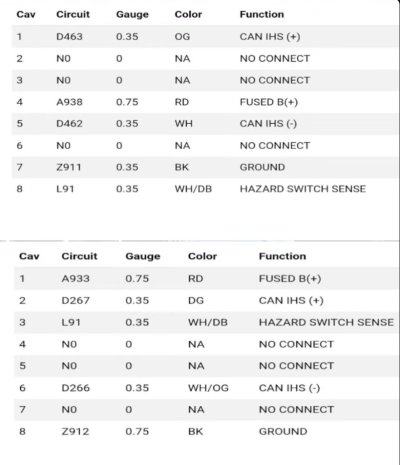Screen dimensions: 400x465
Task: Click the Z911 ground circuit
Action: [x=68, y=167]
